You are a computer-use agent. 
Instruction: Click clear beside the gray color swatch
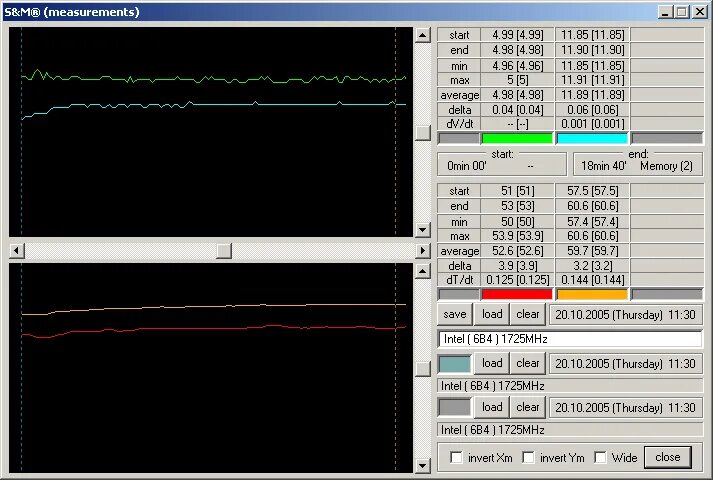click(x=527, y=407)
